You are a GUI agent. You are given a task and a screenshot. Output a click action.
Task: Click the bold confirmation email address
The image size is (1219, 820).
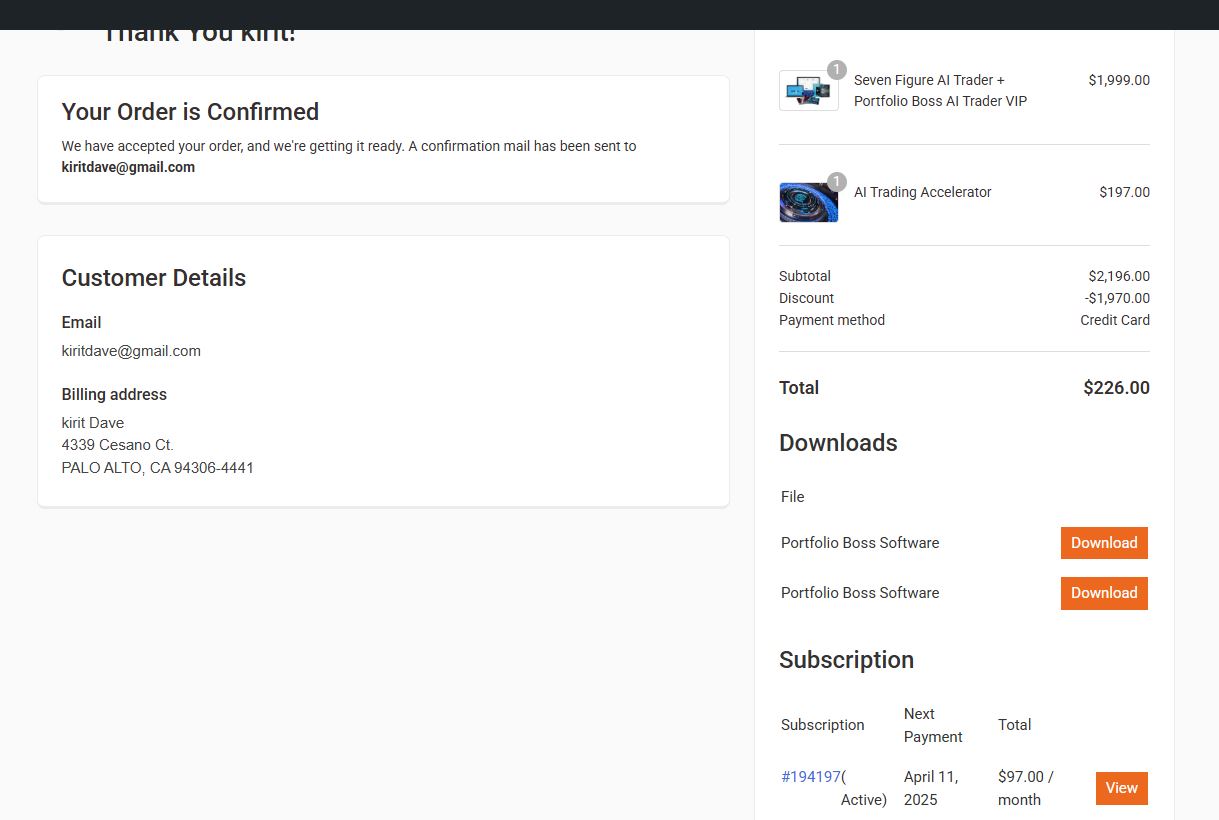click(128, 168)
